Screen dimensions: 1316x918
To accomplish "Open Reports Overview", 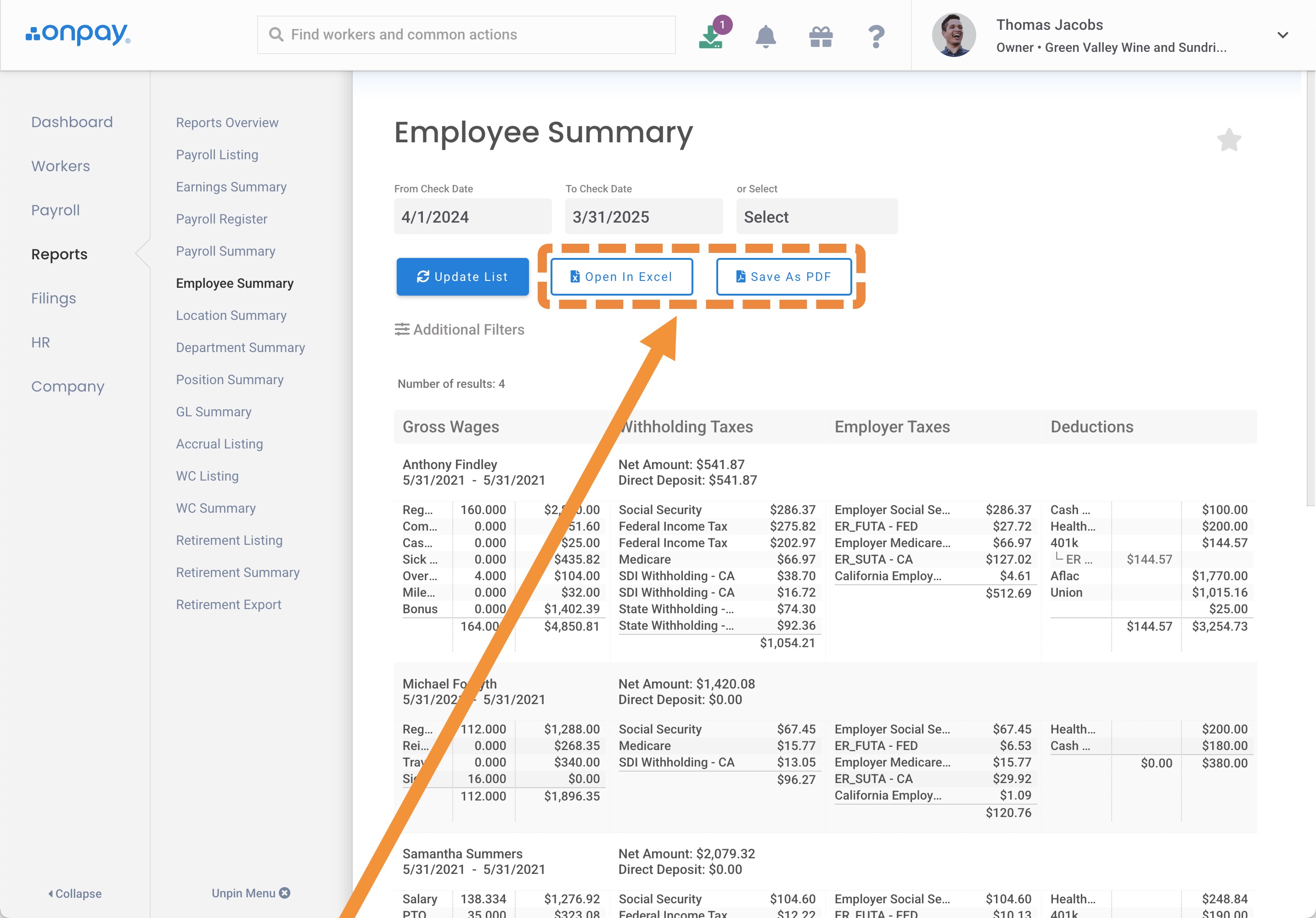I will 227,123.
